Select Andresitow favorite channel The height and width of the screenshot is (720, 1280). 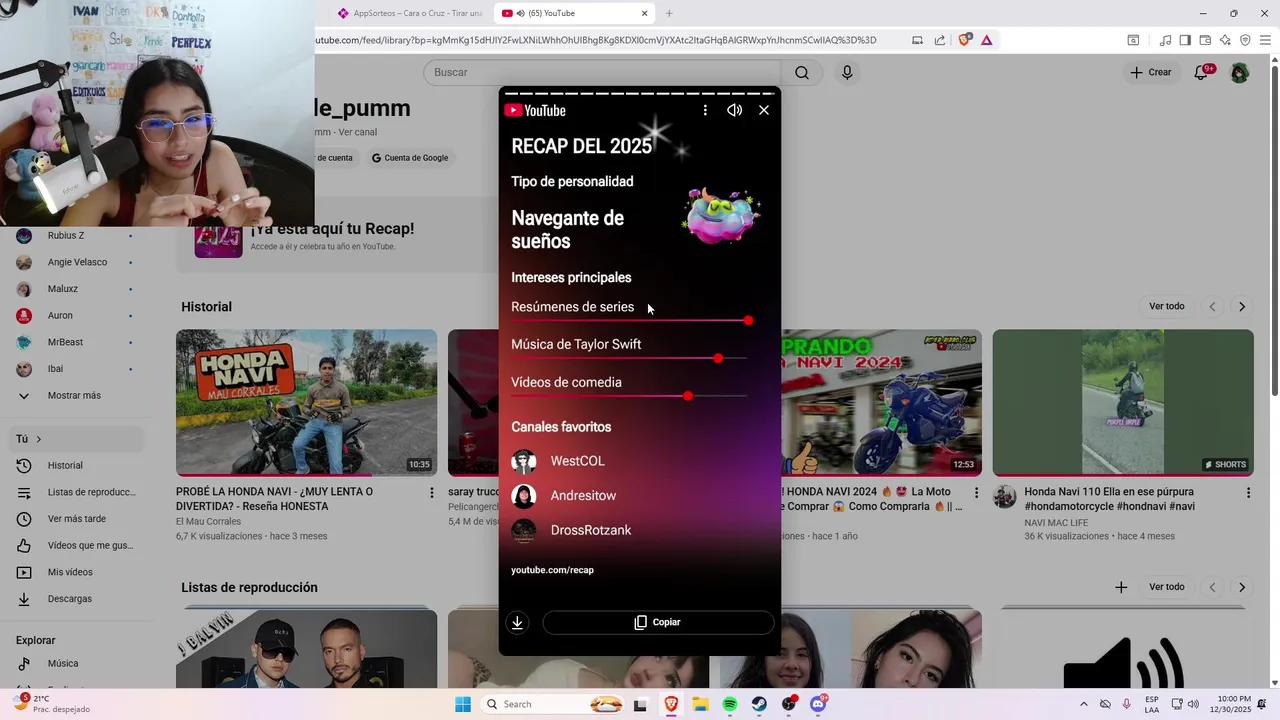(564, 496)
